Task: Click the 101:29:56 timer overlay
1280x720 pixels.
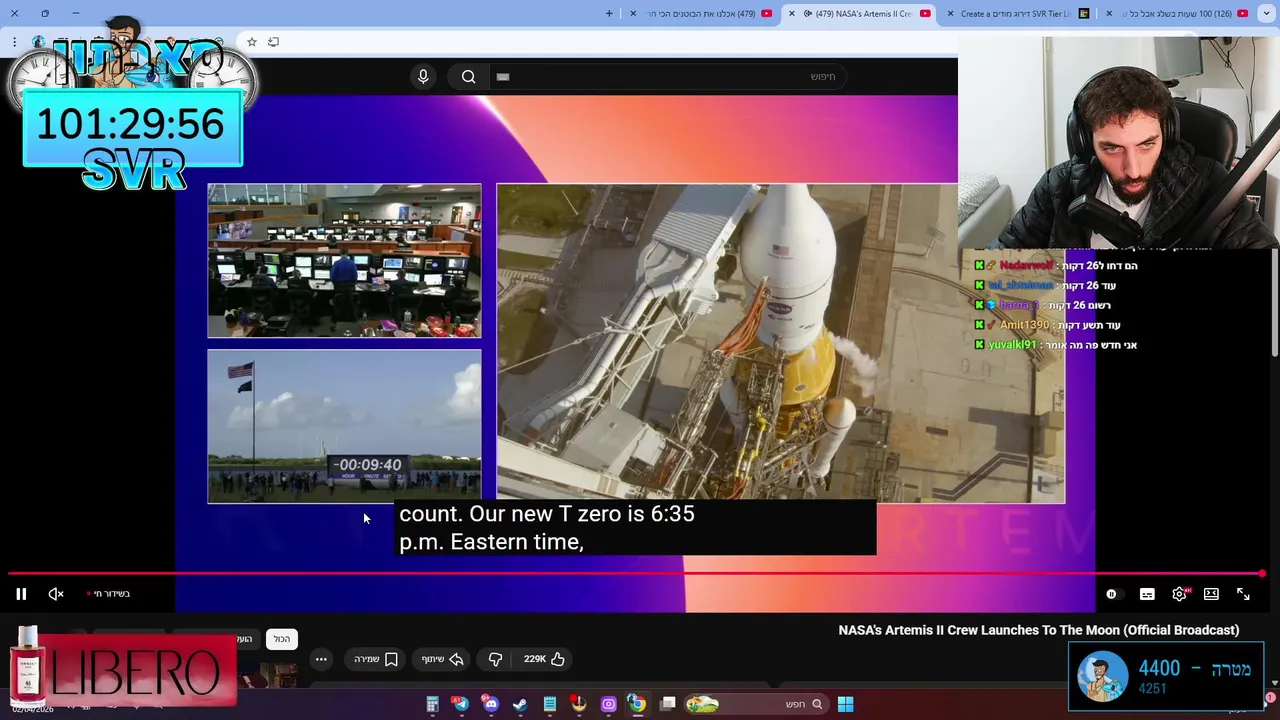Action: [131, 125]
